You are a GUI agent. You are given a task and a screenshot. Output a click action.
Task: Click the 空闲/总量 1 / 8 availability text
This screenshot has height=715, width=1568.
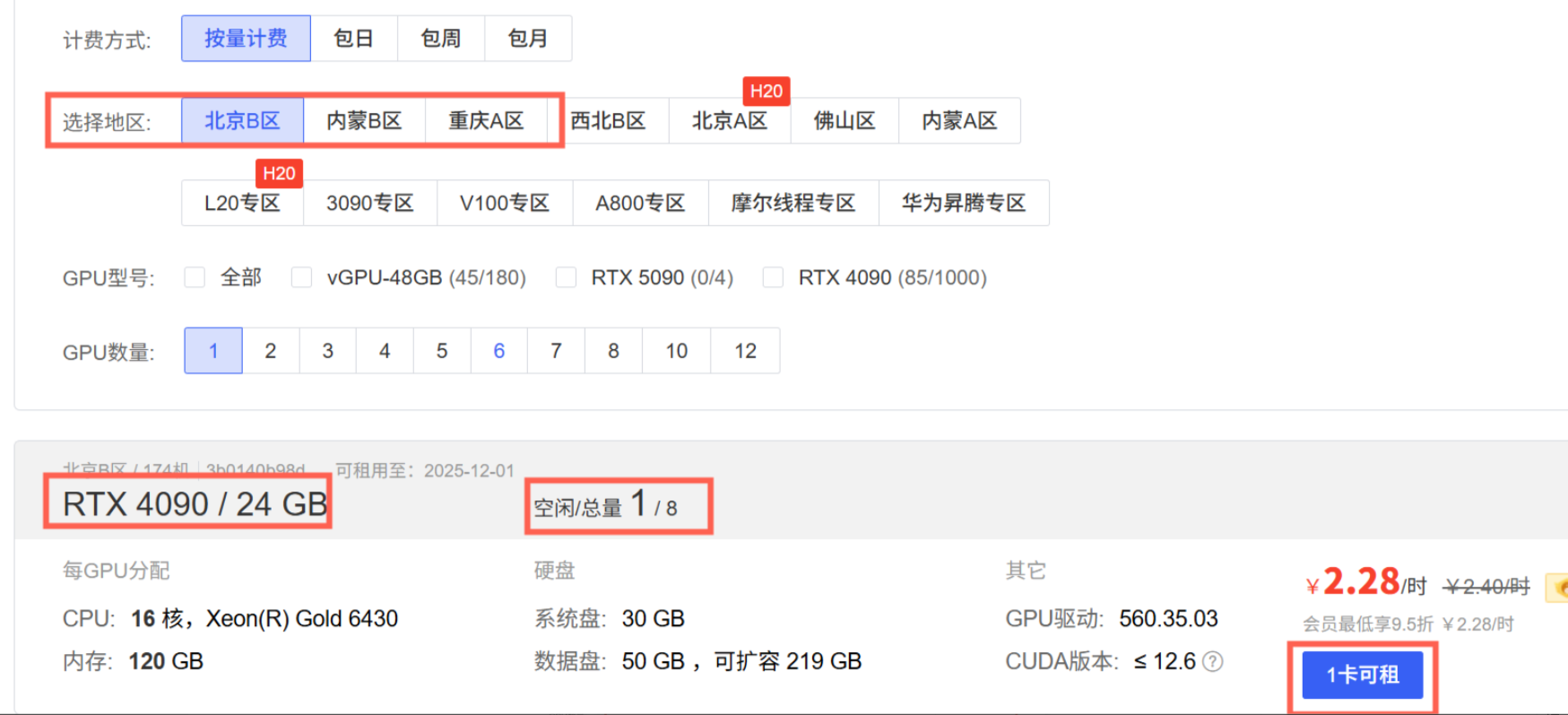pyautogui.click(x=606, y=505)
